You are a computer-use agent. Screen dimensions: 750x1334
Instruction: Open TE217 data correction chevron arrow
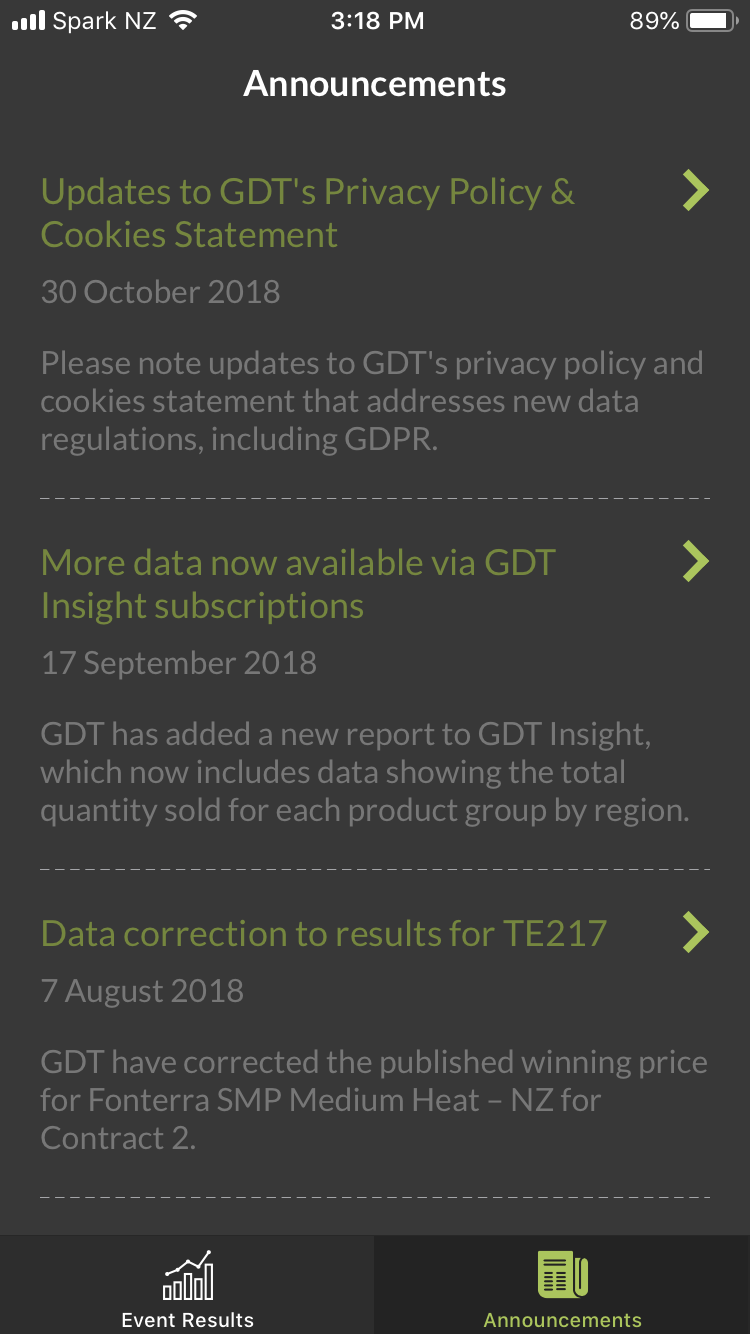pos(696,932)
